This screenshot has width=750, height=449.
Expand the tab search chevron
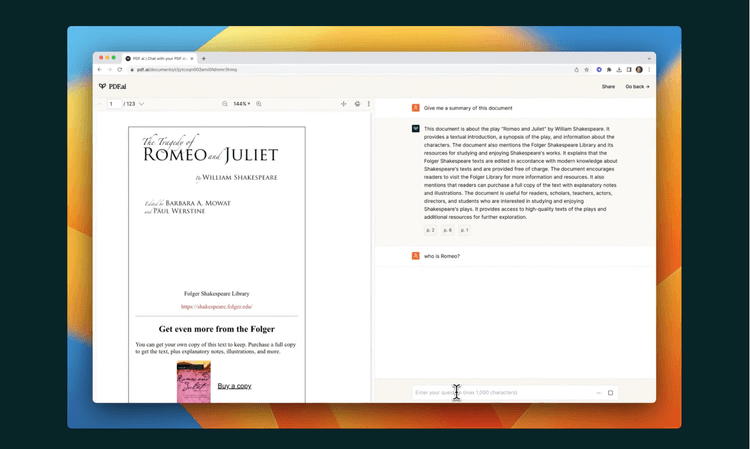(649, 58)
